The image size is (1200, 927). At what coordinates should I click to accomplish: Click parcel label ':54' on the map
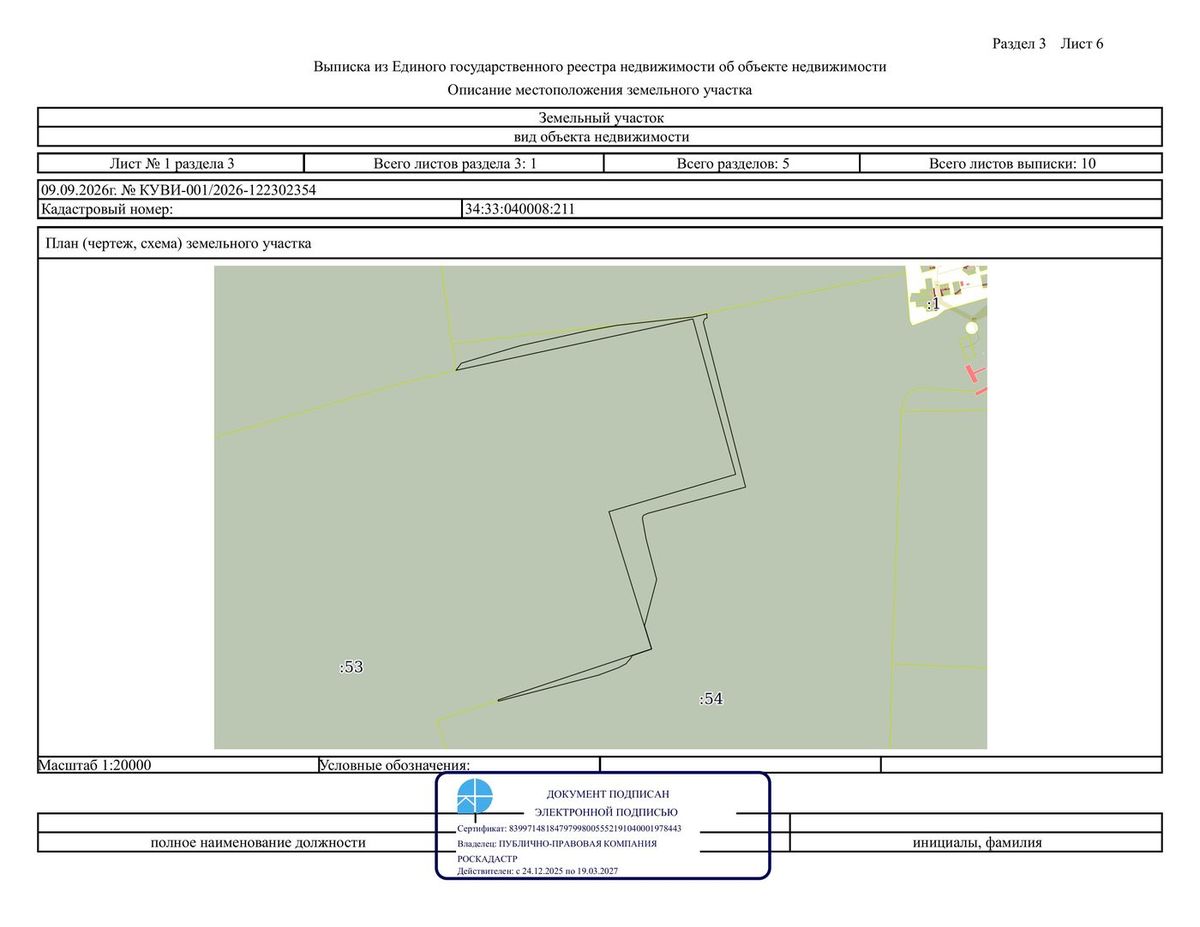coord(711,699)
